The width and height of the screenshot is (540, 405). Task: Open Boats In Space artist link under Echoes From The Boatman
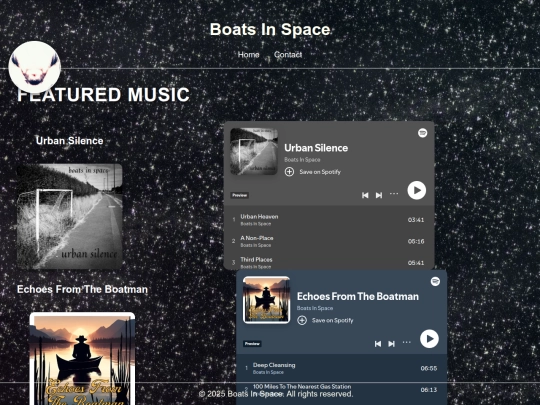315,308
